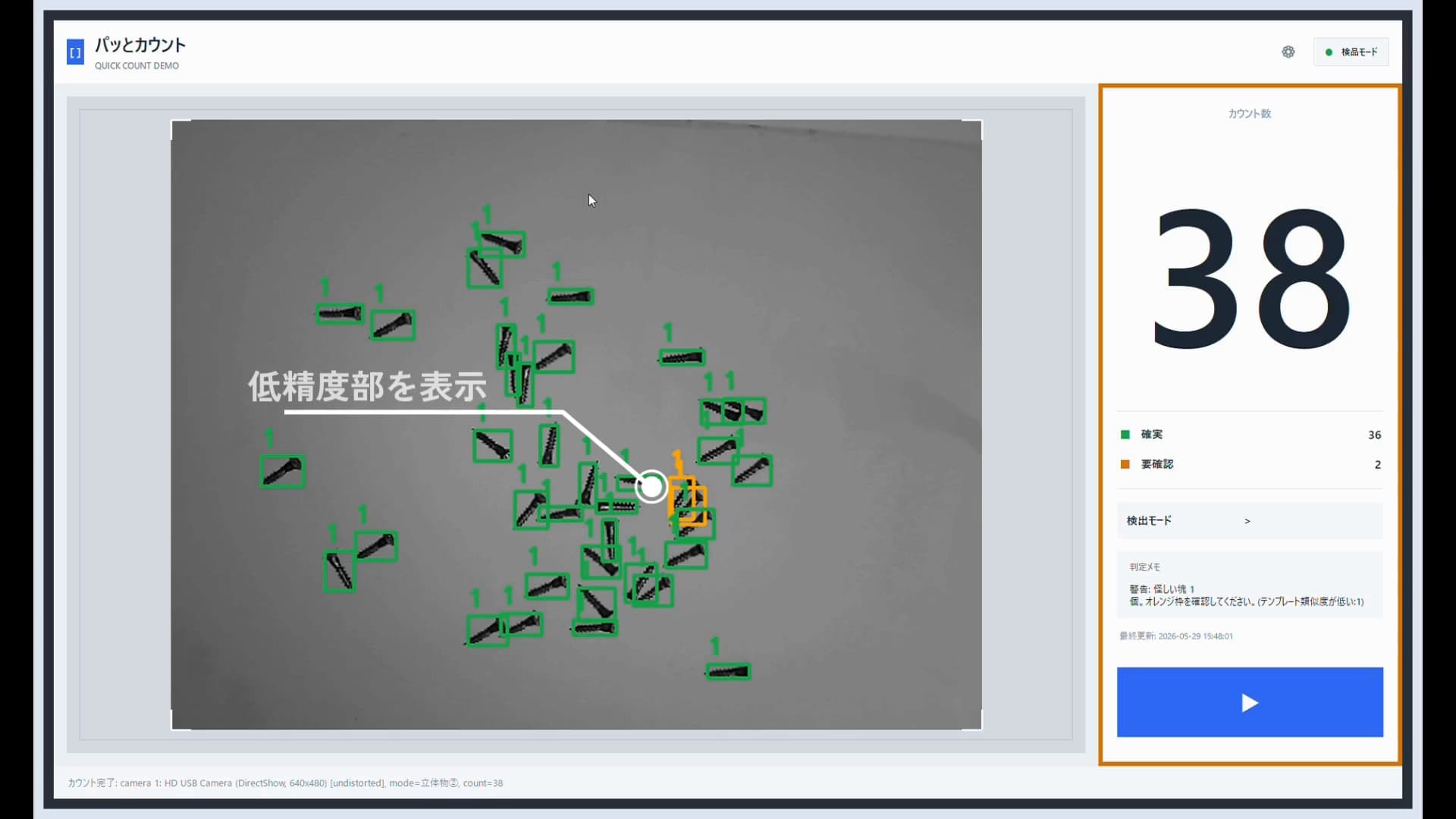Image resolution: width=1456 pixels, height=819 pixels.
Task: Expand the 検出モード row
Action: coord(1250,521)
